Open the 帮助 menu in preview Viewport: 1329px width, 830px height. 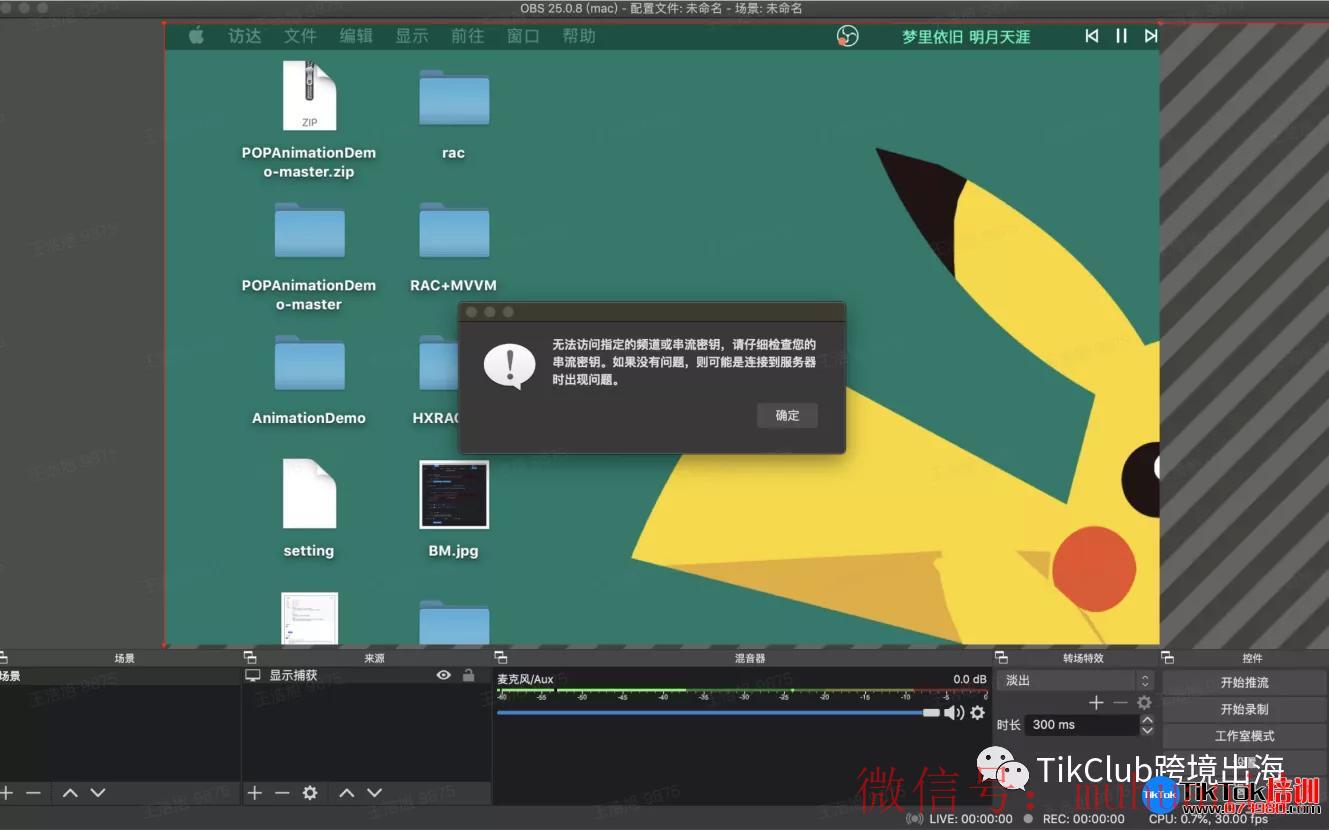(x=579, y=36)
